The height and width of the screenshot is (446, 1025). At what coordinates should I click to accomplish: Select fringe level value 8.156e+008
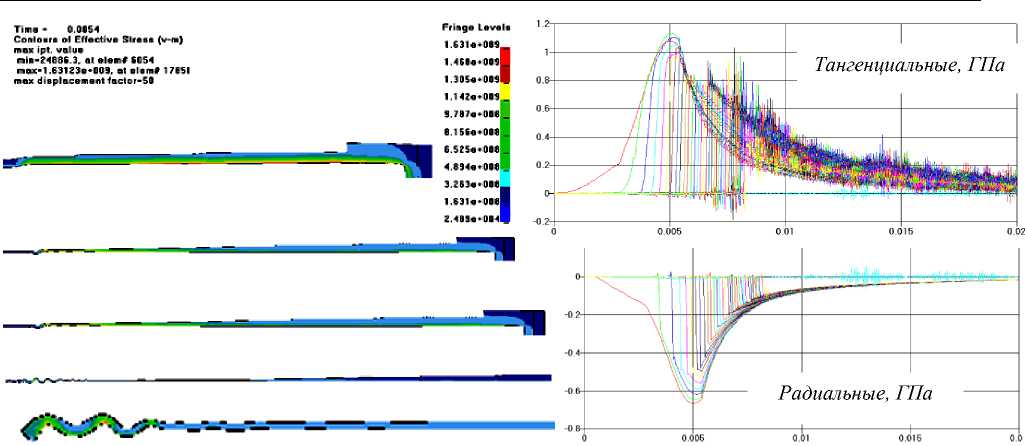(472, 131)
